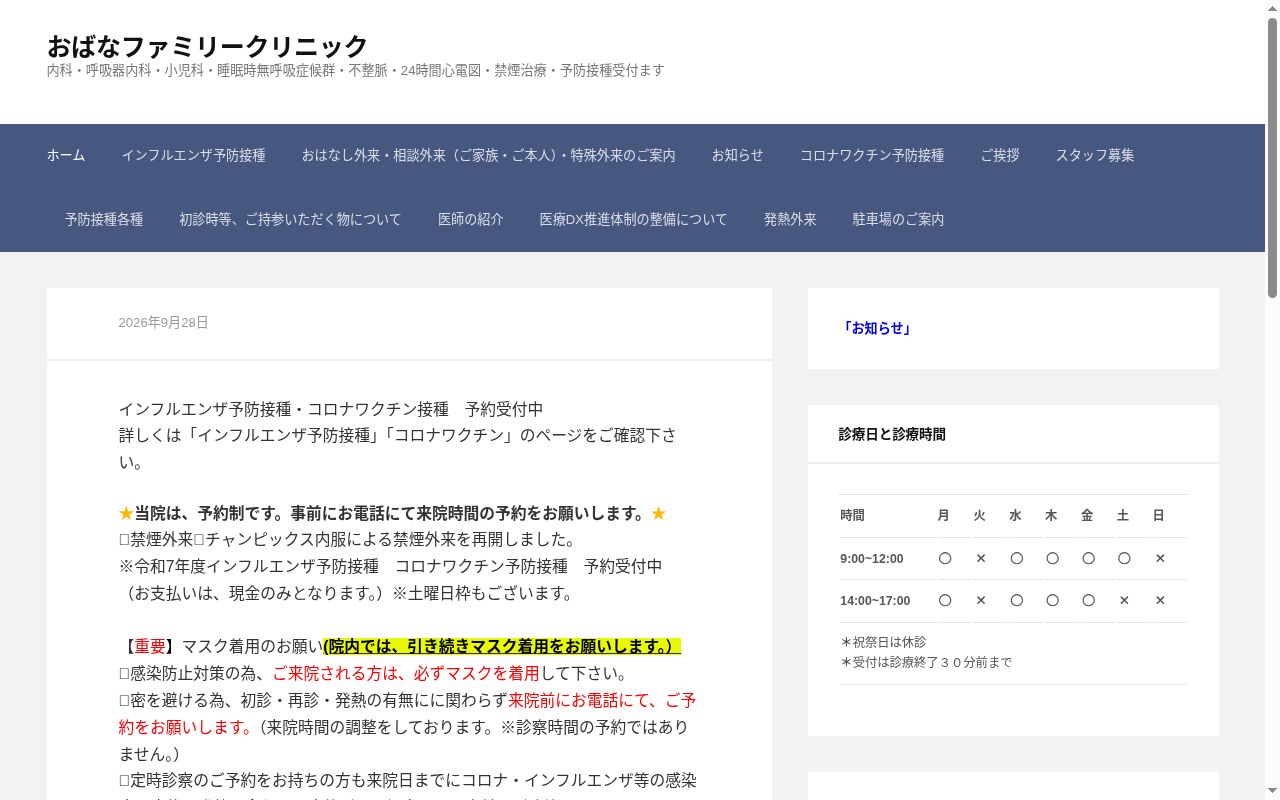The width and height of the screenshot is (1280, 800).
Task: Open おはなし外来・相談外来 menu item
Action: coord(489,155)
